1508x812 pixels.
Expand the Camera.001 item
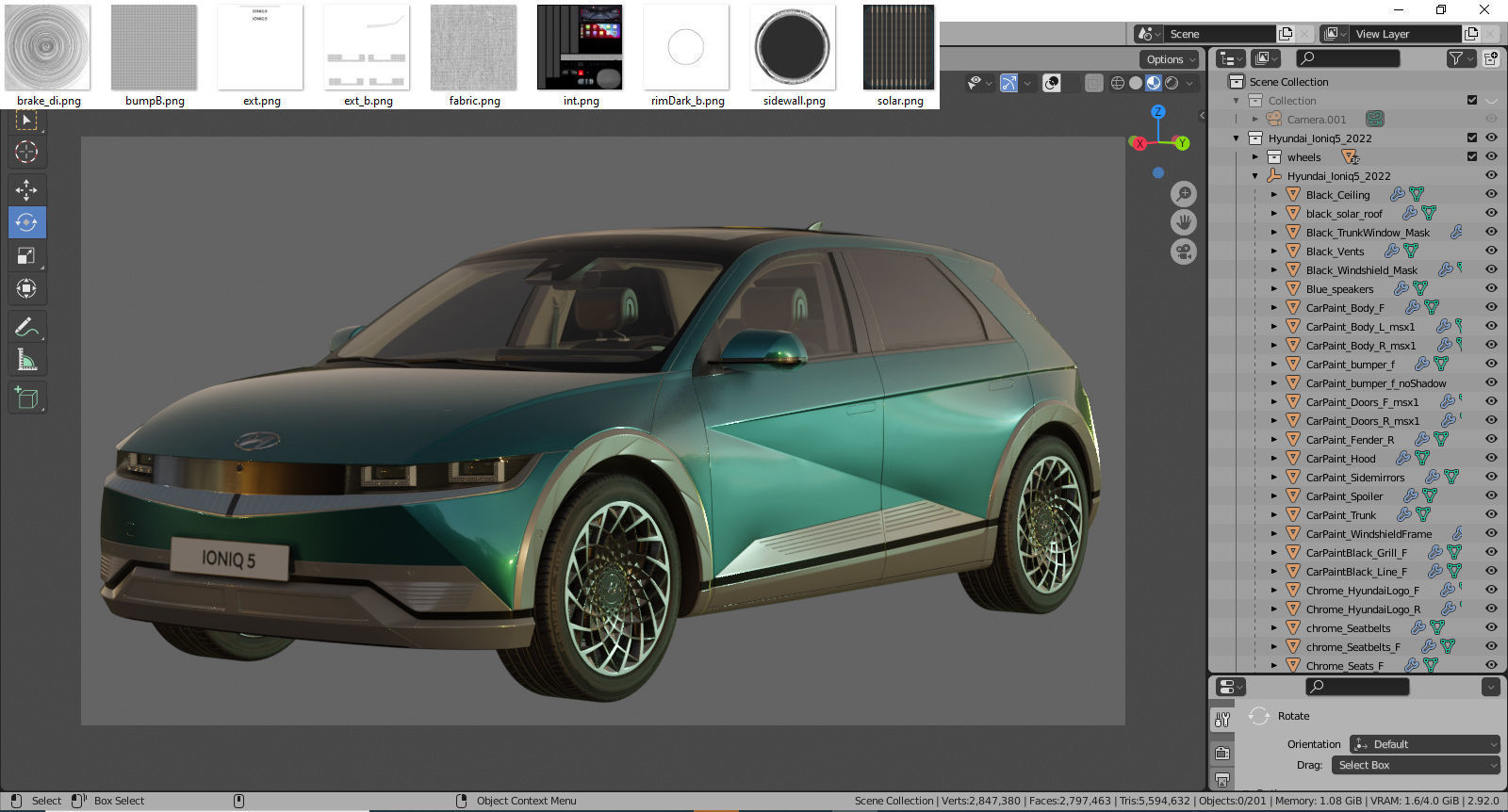coord(1255,120)
